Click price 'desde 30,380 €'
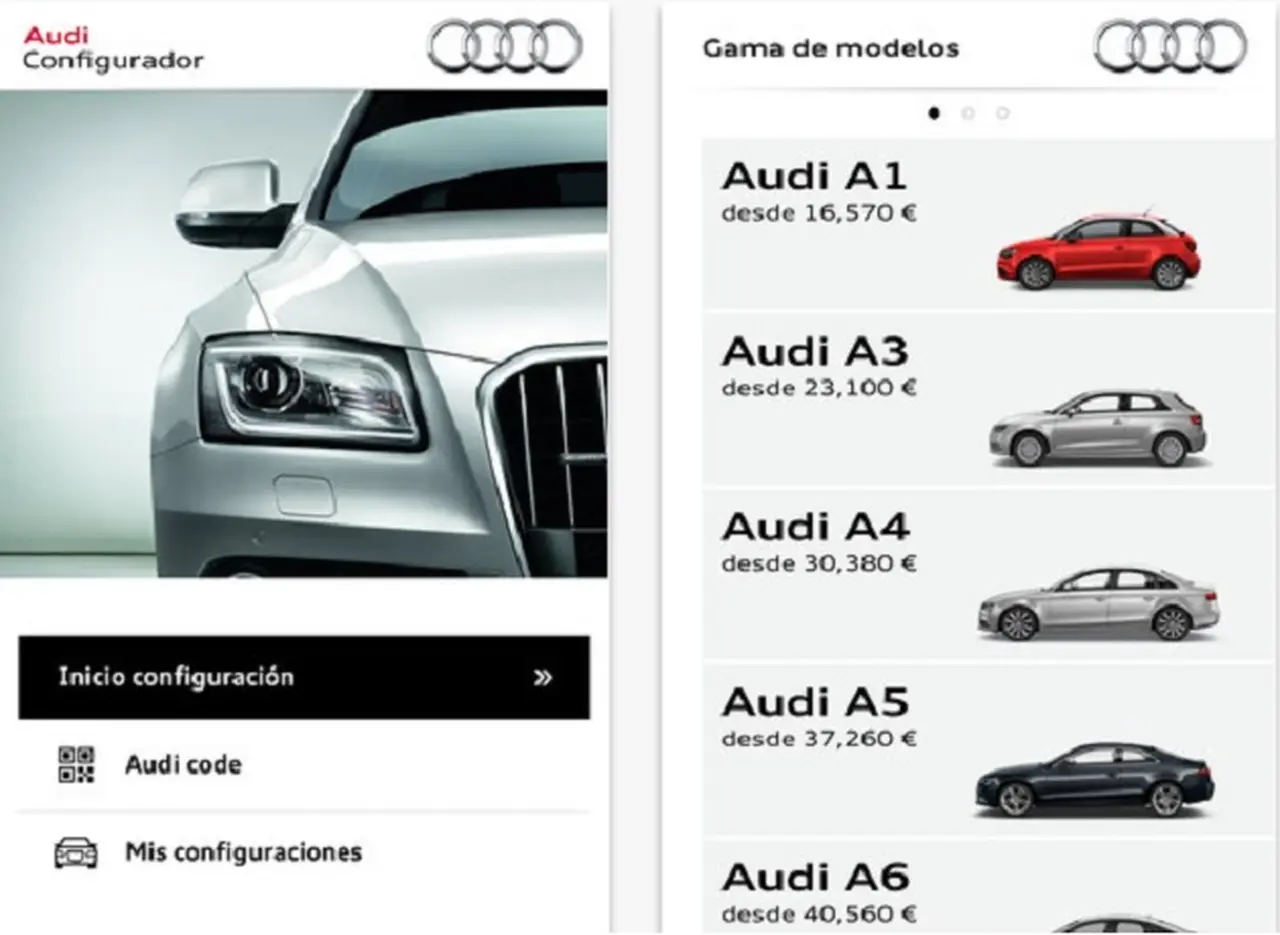The image size is (1280, 935). tap(819, 564)
